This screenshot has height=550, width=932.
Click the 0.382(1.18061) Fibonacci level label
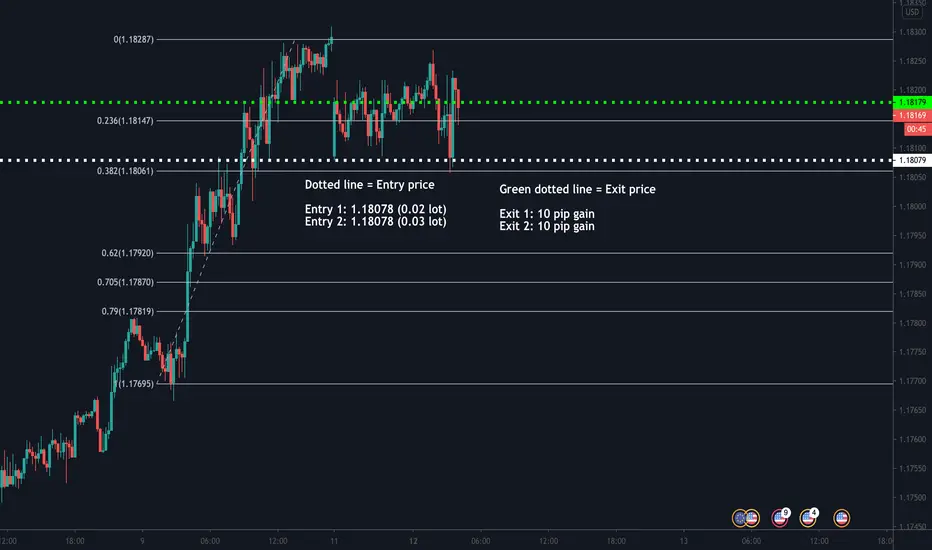125,171
